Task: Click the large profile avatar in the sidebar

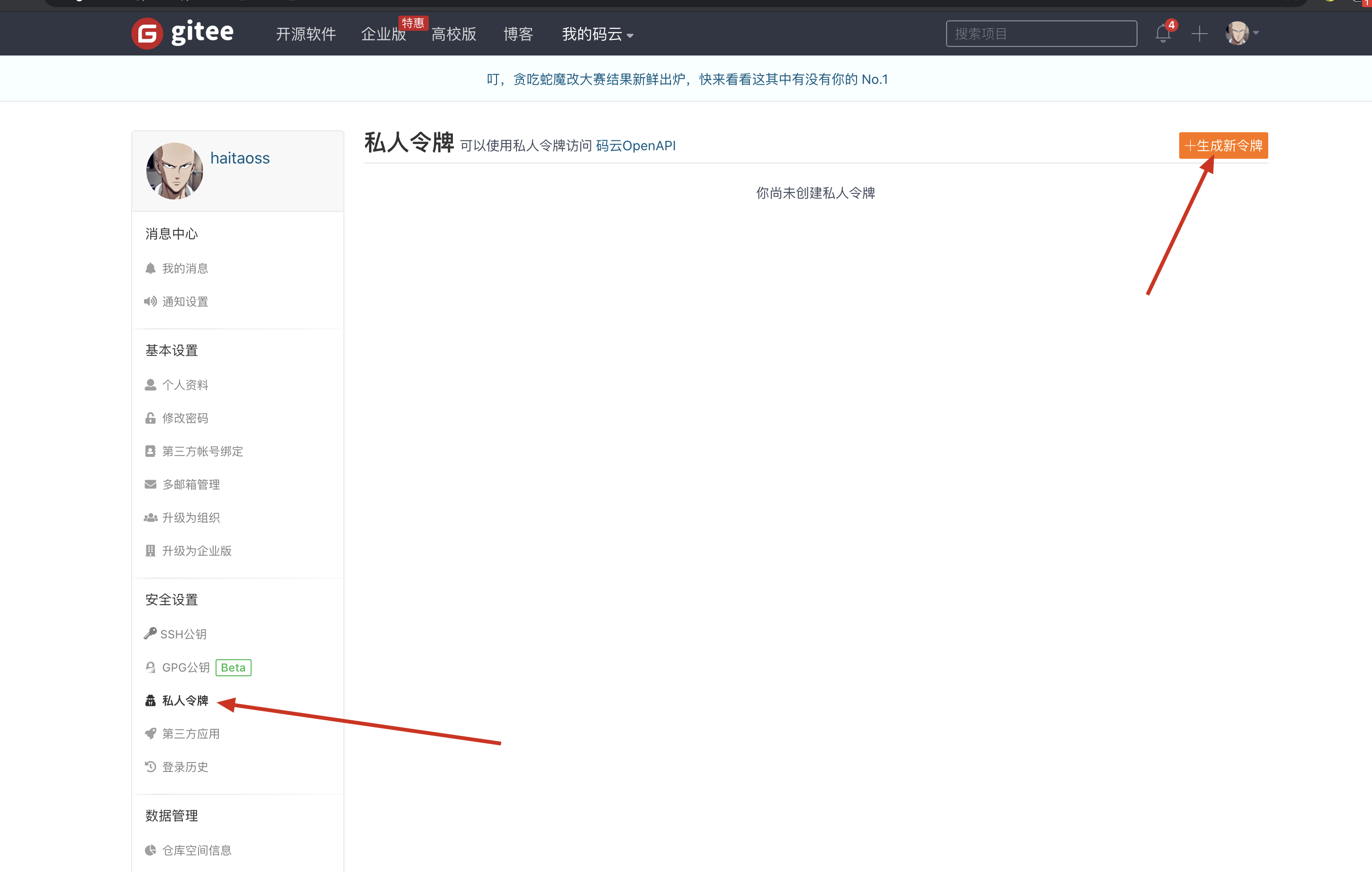Action: tap(174, 171)
